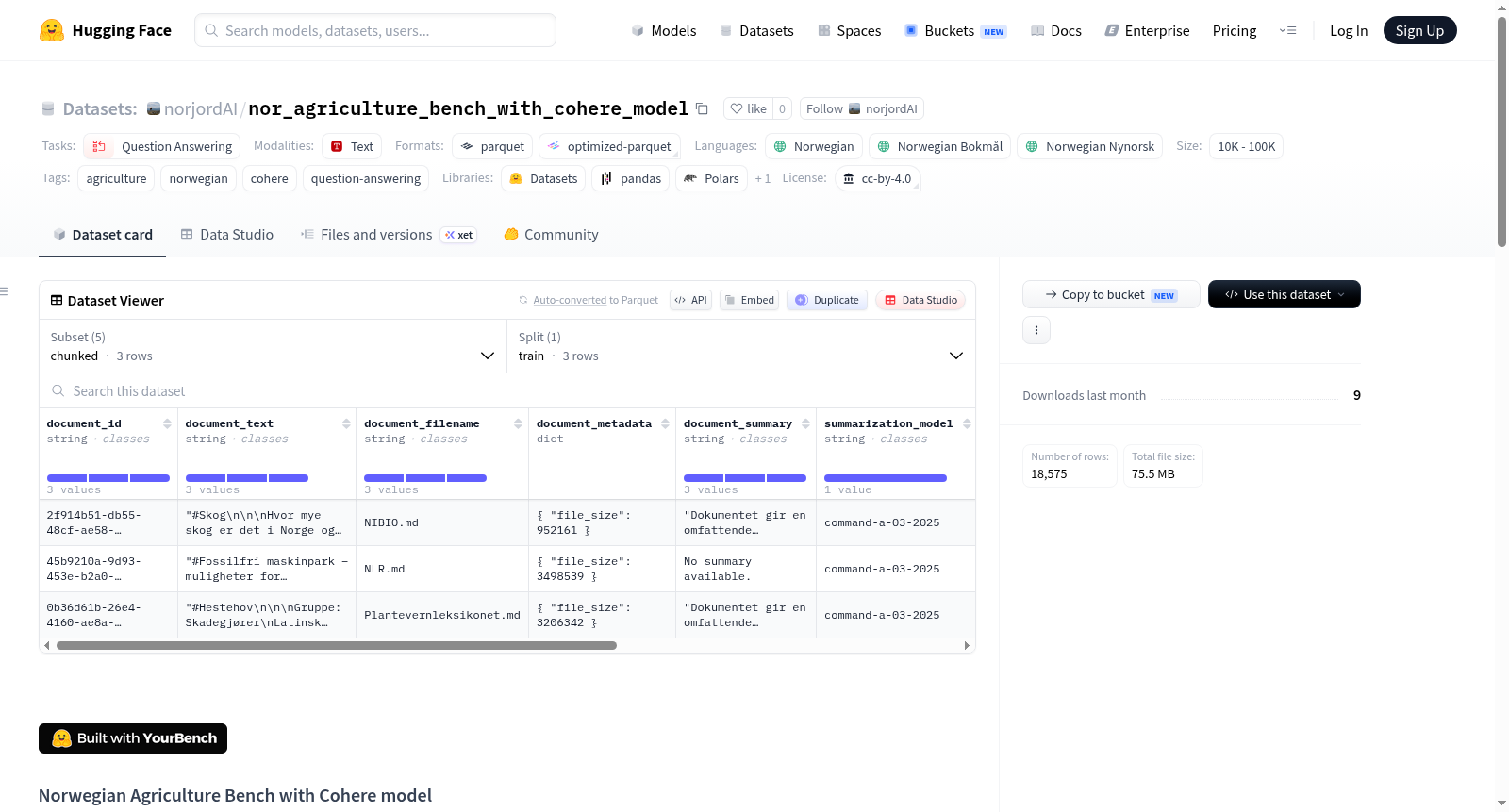Click the Norwegian Bokmål language tag
The image size is (1509, 812).
tap(939, 146)
